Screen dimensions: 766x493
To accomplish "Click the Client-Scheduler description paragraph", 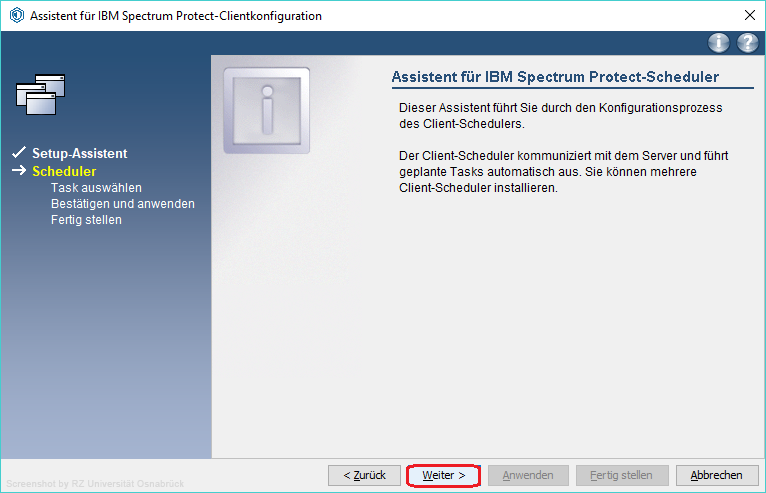I will (x=563, y=172).
